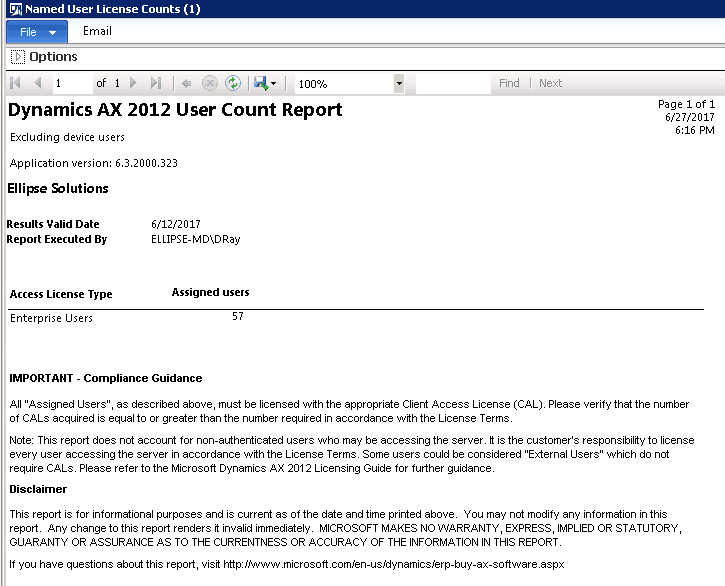Click the Ellipse Solutions company name
The image size is (725, 586).
click(x=58, y=189)
